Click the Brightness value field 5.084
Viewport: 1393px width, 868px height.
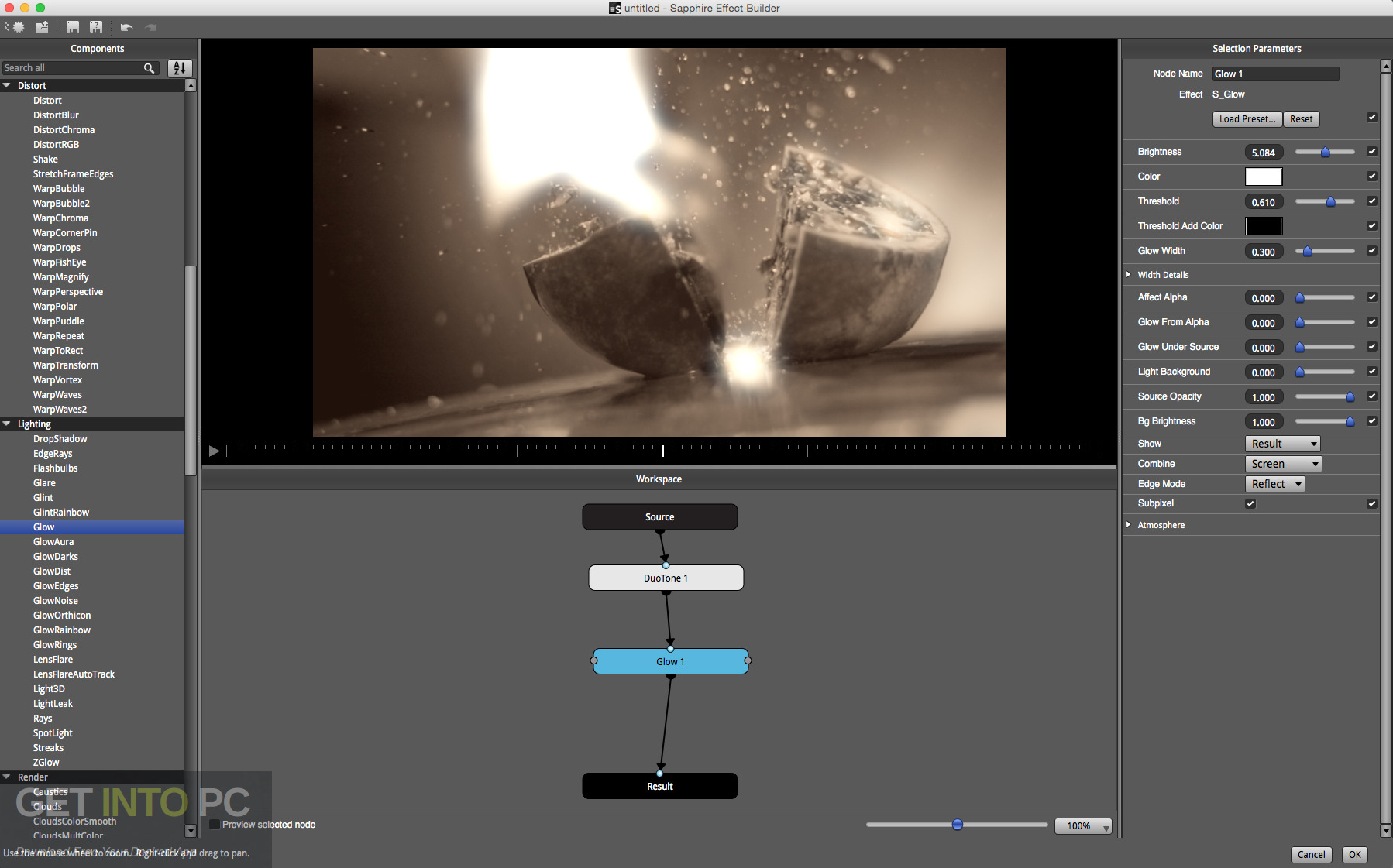pyautogui.click(x=1264, y=153)
